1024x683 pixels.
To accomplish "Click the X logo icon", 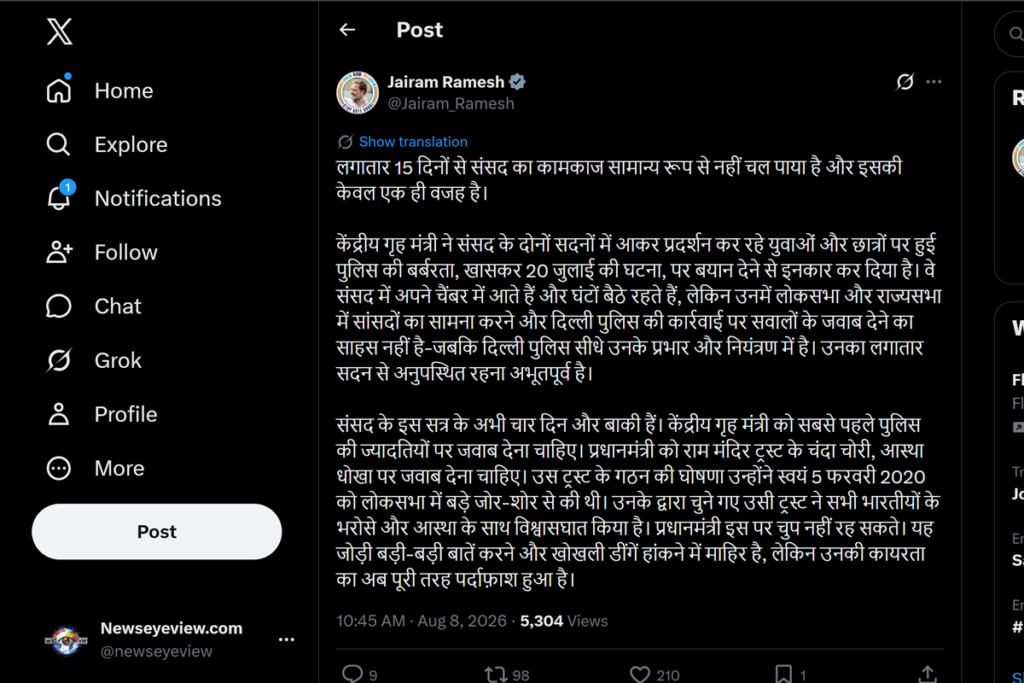I will [59, 31].
